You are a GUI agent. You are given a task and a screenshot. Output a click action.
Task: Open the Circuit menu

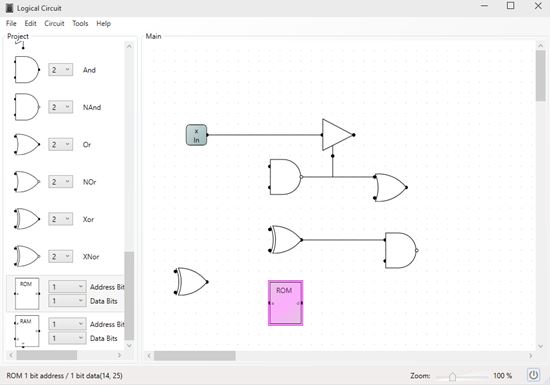click(54, 23)
